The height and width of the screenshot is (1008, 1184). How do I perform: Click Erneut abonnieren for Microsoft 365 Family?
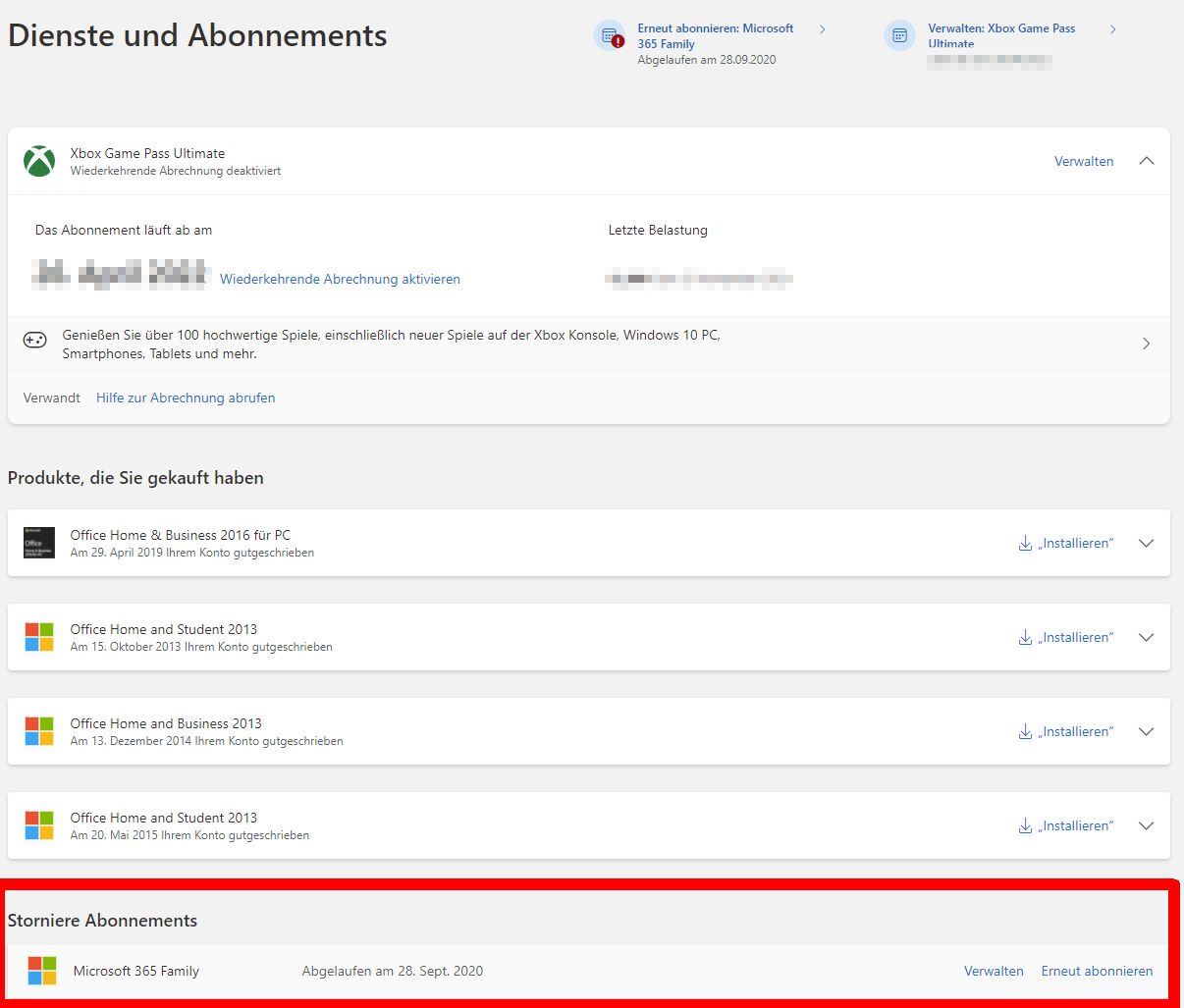[1097, 971]
